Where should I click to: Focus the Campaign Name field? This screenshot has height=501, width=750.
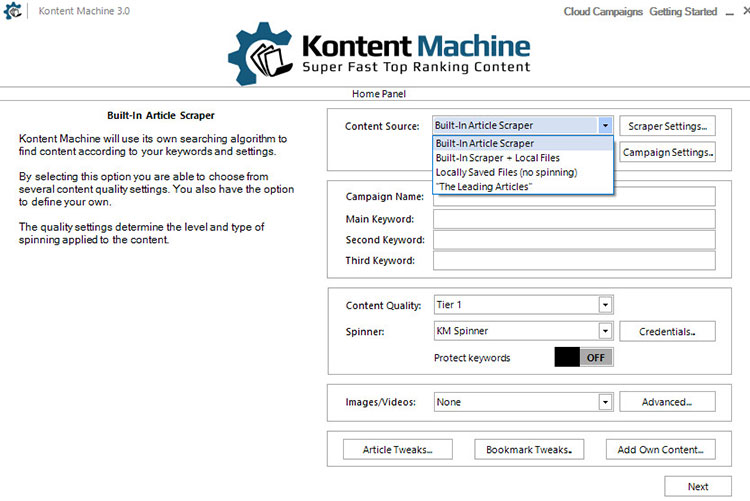574,199
